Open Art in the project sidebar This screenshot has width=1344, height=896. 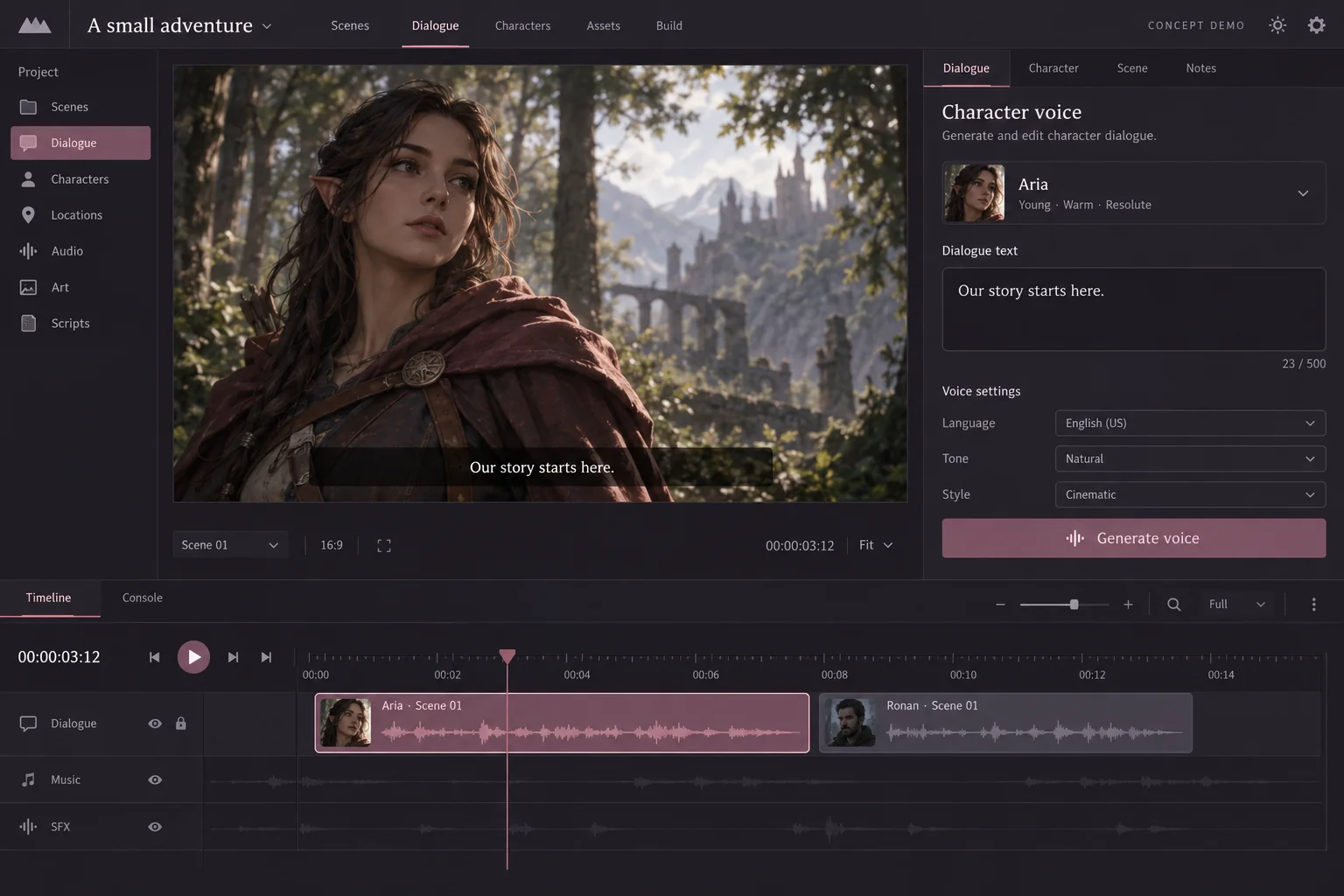(80, 287)
